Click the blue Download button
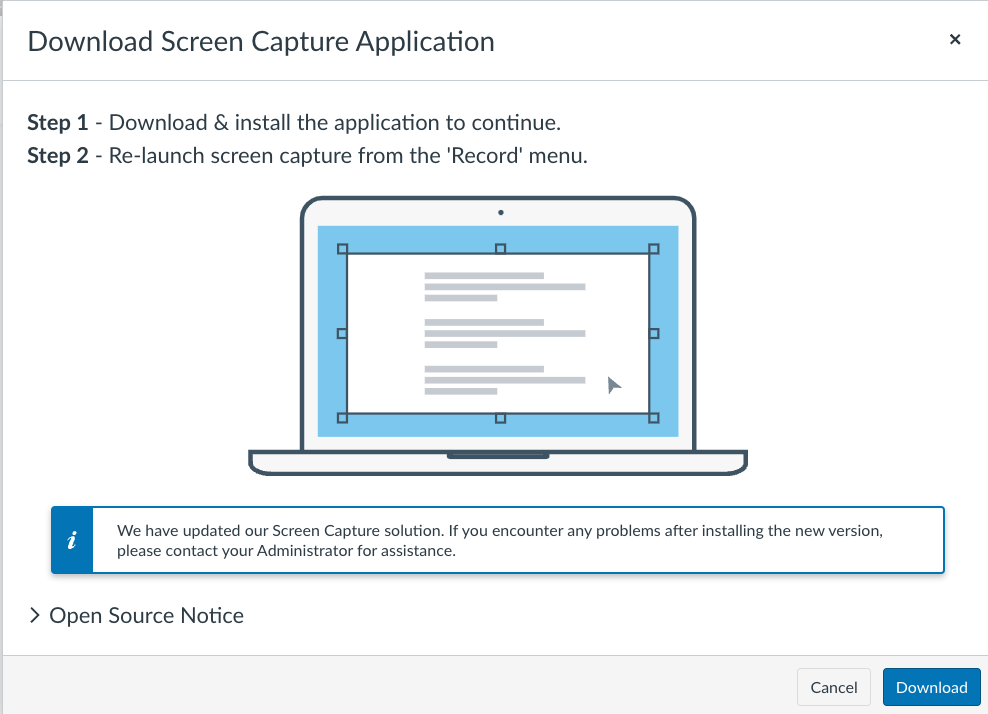This screenshot has width=988, height=714. (931, 687)
